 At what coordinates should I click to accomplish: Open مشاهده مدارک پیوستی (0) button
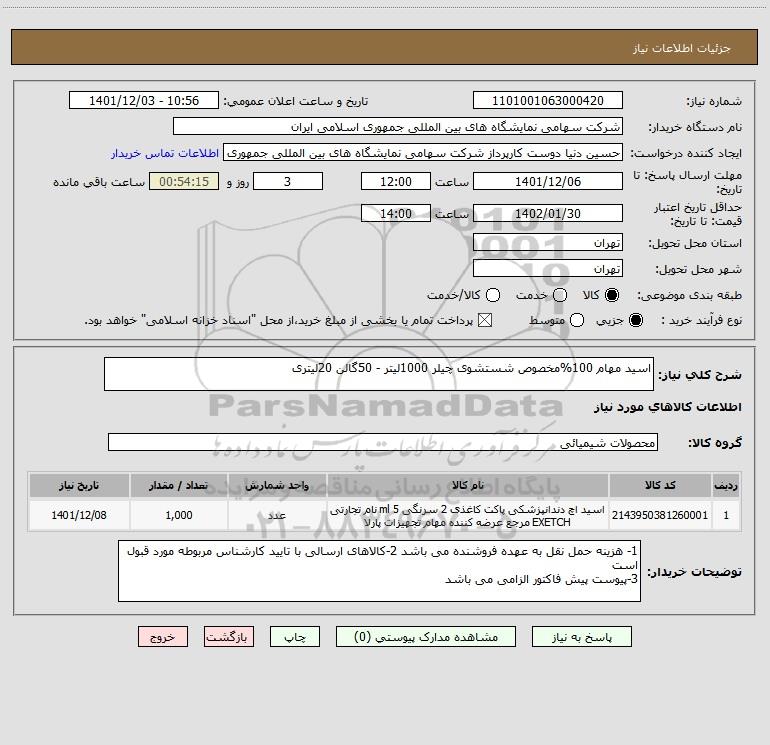click(426, 637)
